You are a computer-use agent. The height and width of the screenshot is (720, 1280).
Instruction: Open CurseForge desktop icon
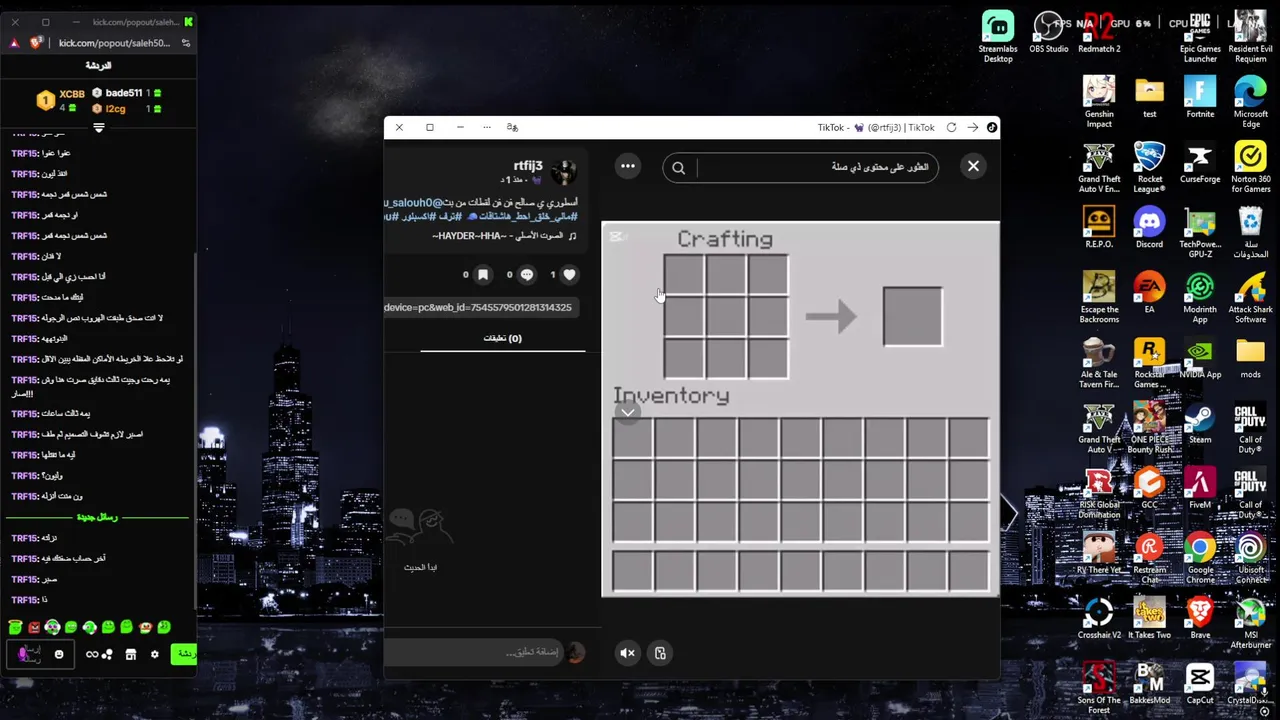point(1200,161)
